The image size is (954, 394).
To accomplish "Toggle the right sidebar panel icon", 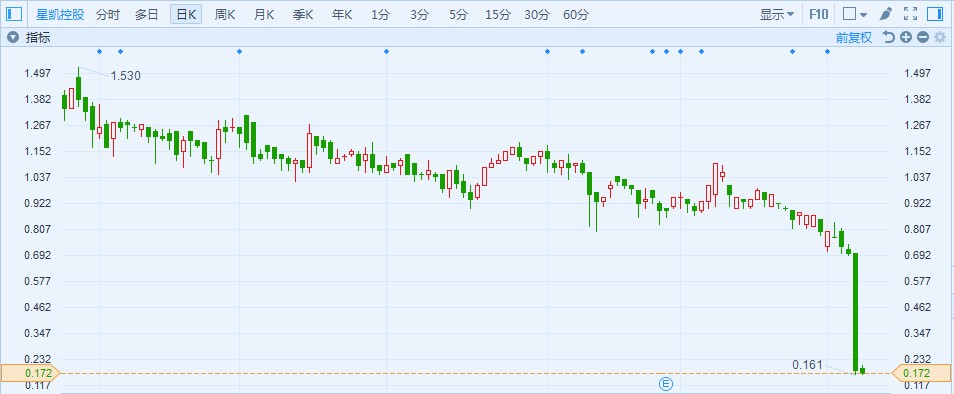I will coord(935,14).
